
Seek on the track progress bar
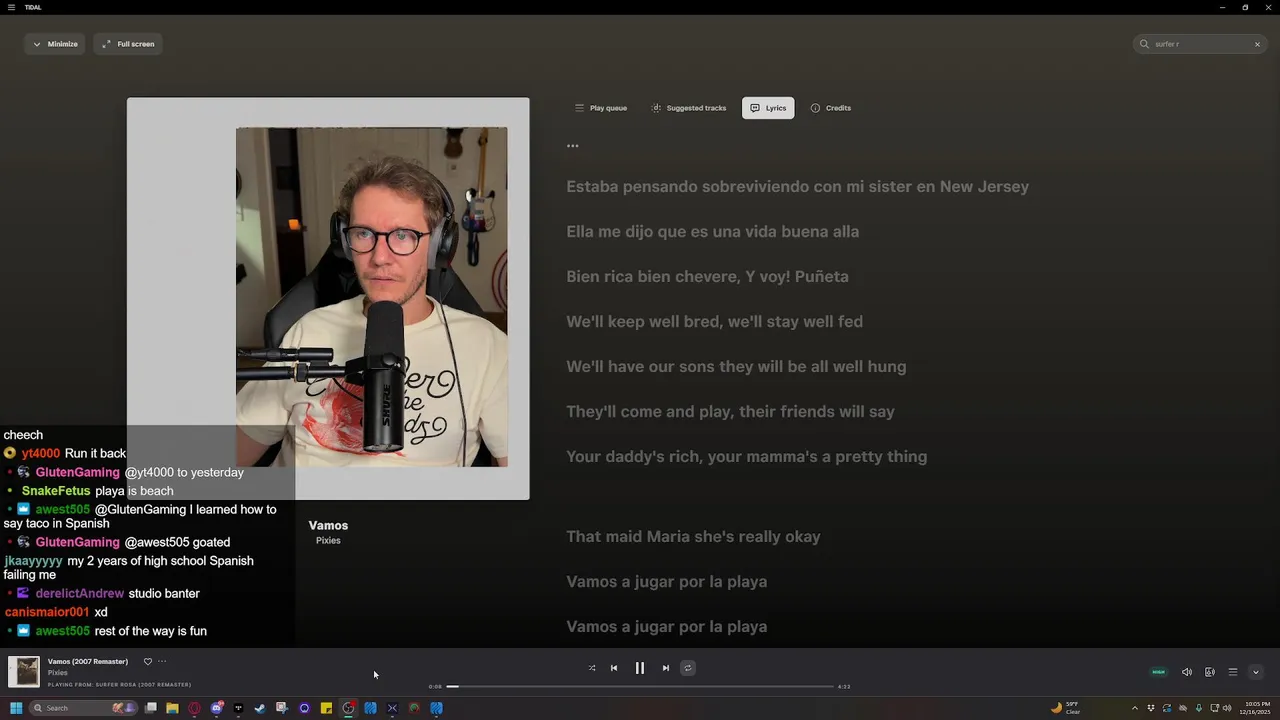click(640, 687)
